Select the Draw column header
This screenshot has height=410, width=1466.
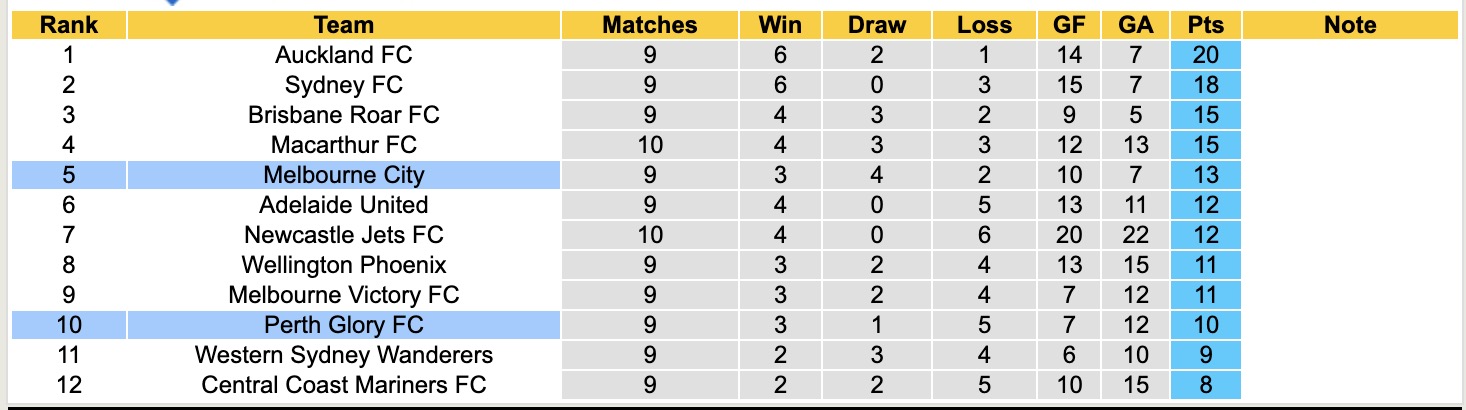[876, 25]
